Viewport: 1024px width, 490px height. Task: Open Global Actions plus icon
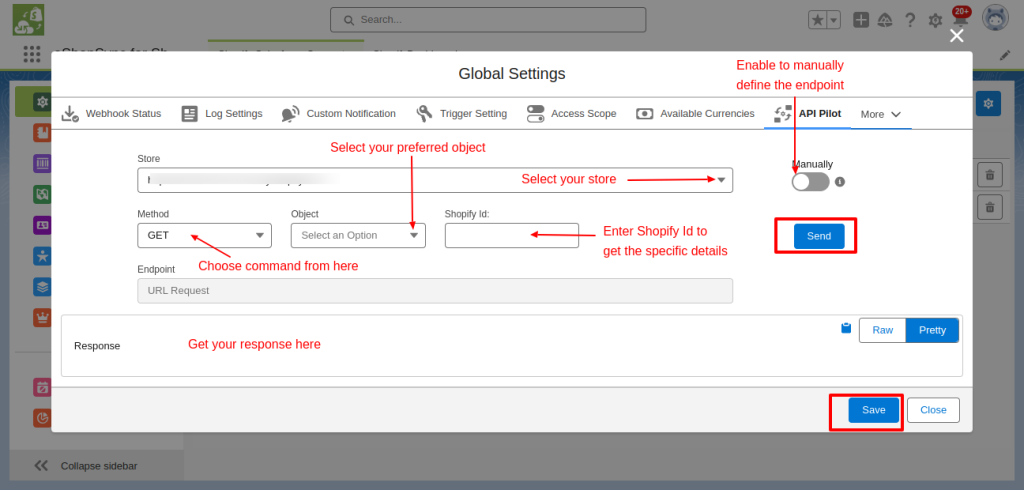tap(861, 20)
